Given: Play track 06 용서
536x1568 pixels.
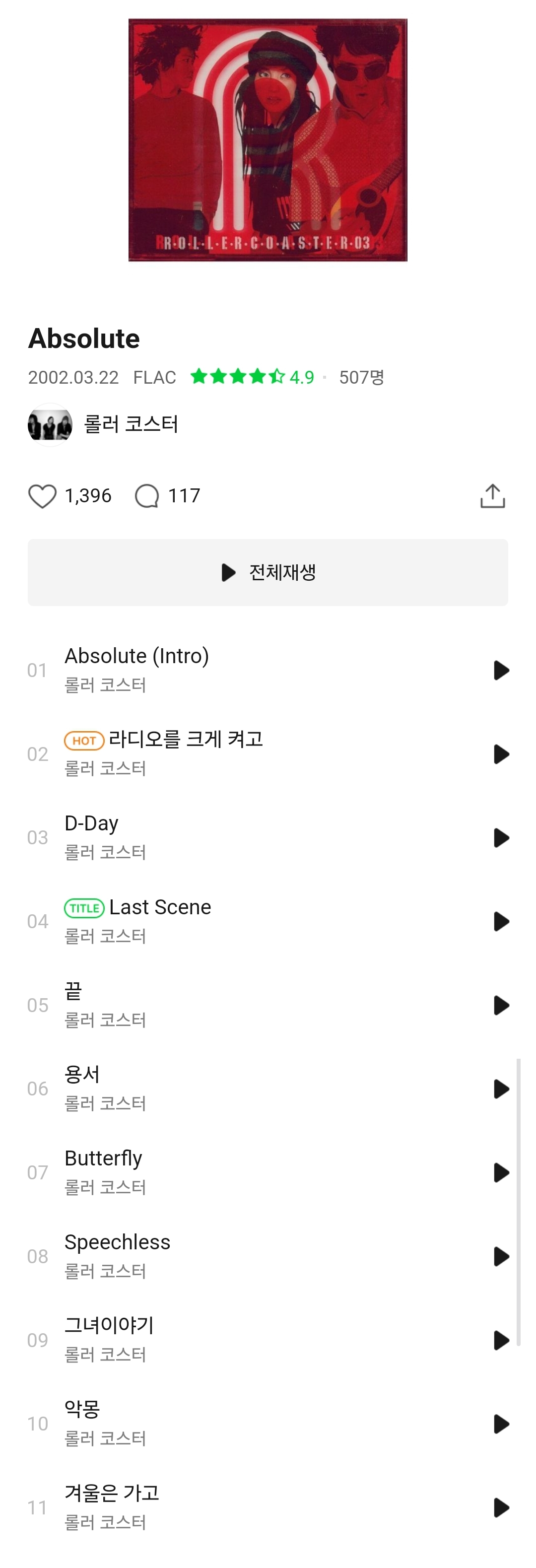Looking at the screenshot, I should tap(501, 1089).
